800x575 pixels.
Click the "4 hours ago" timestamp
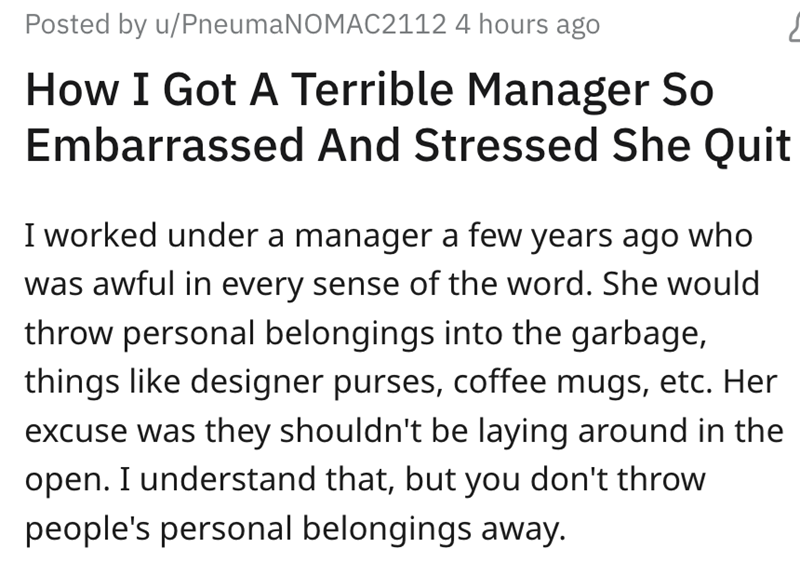(527, 24)
